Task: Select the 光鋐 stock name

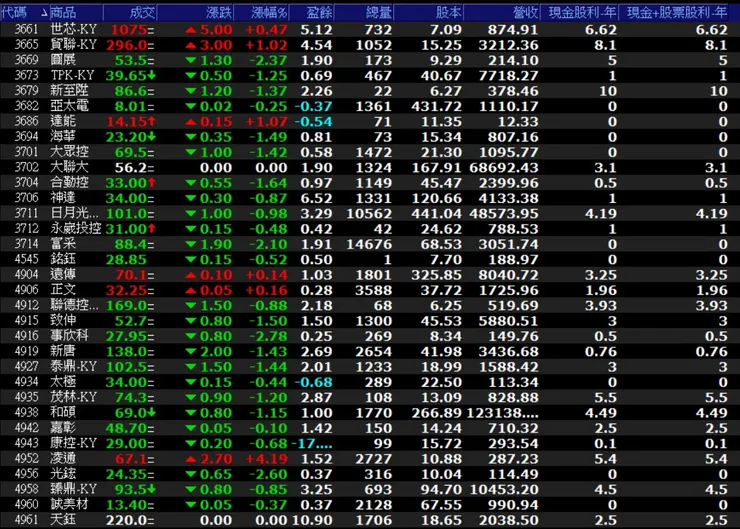Action: click(63, 473)
